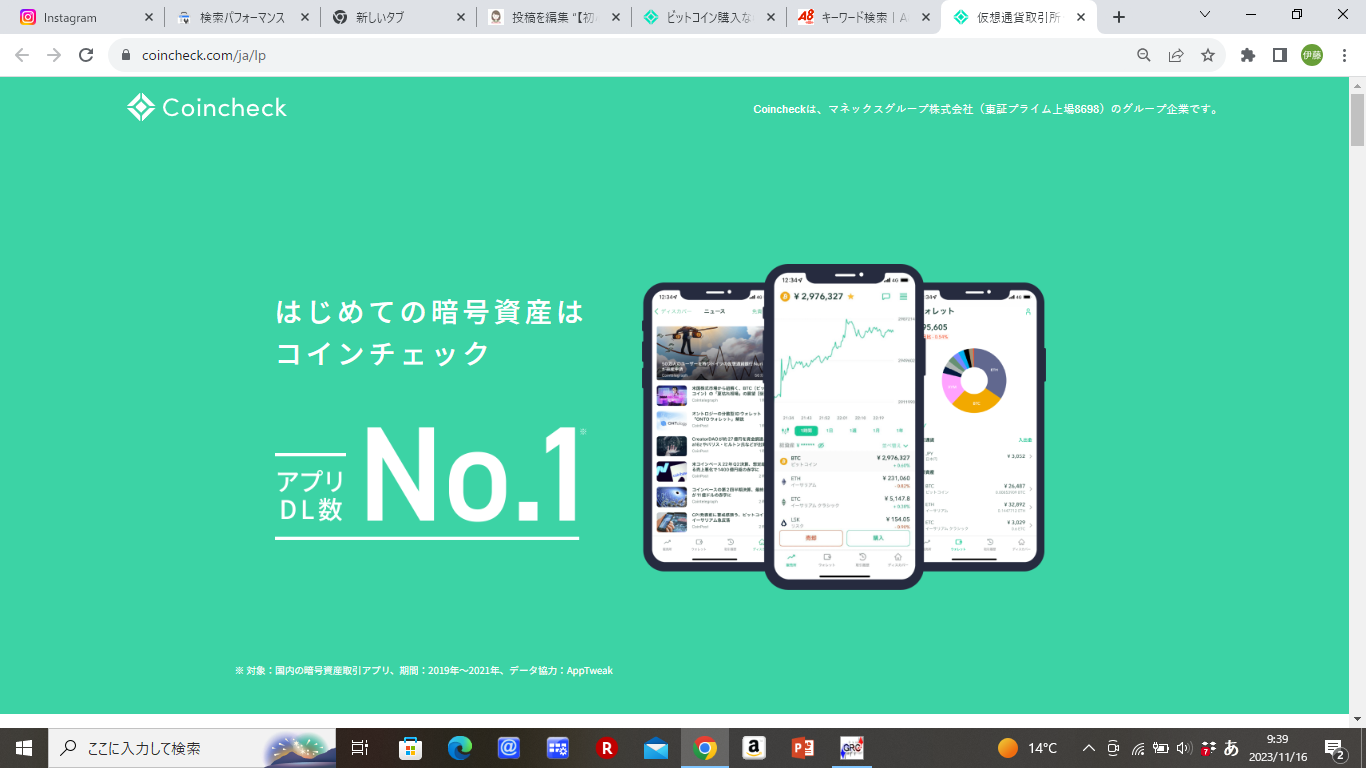The width and height of the screenshot is (1366, 768).
Task: Switch to the キーワード検索 tab
Action: coord(866,17)
